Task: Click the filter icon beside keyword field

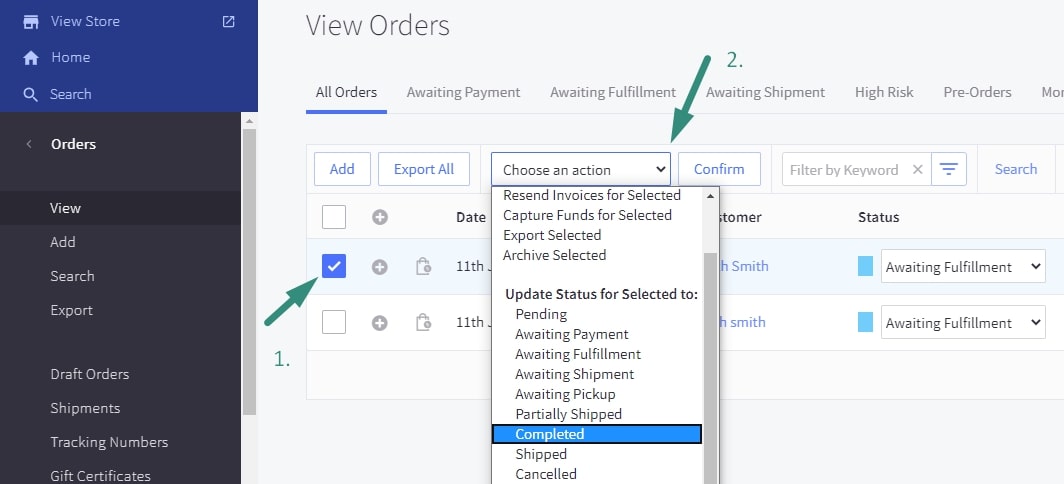Action: pyautogui.click(x=949, y=170)
